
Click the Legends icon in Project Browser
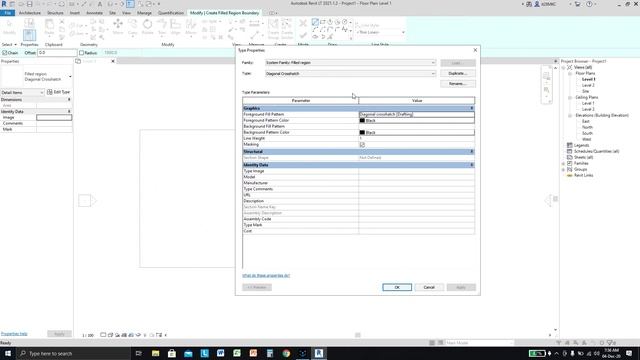point(570,145)
